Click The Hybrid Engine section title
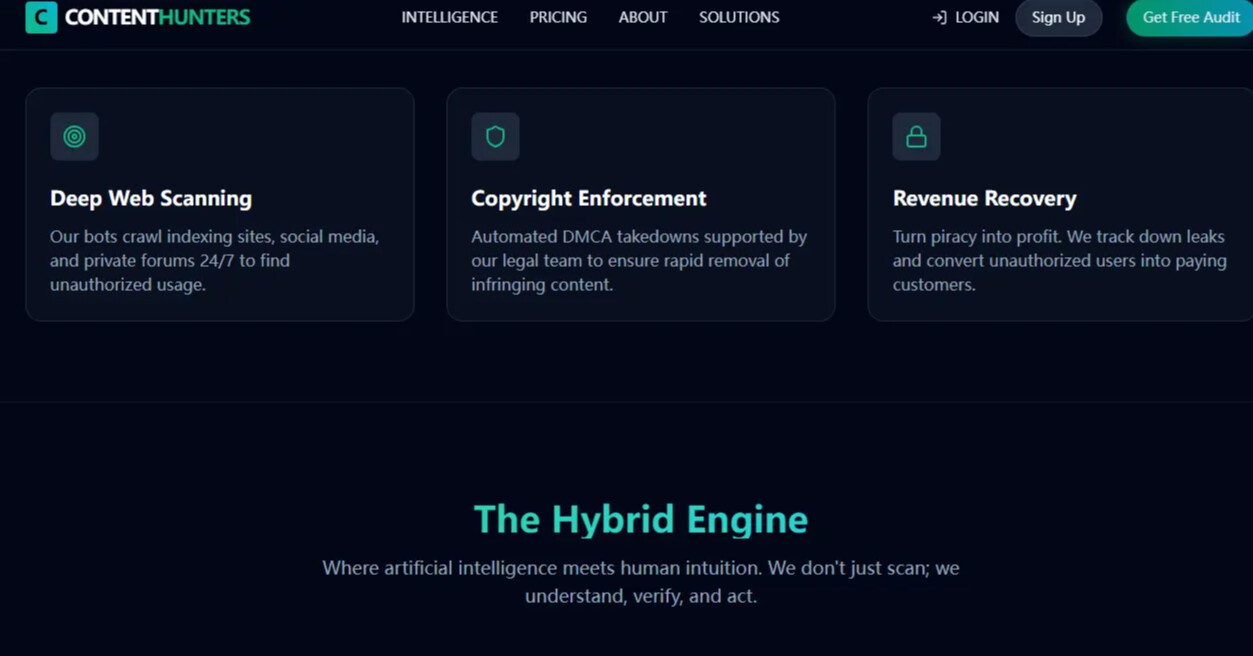Viewport: 1253px width, 656px height. pyautogui.click(x=640, y=519)
